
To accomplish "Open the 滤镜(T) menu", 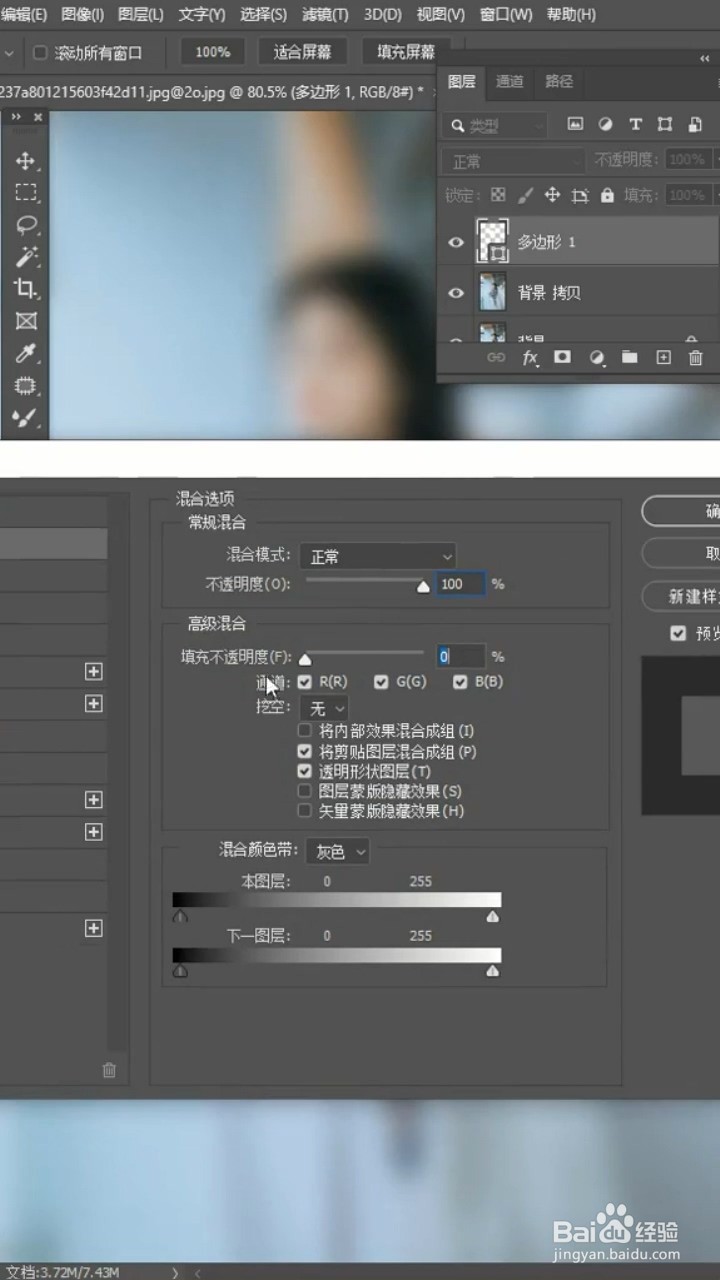I will pyautogui.click(x=325, y=15).
